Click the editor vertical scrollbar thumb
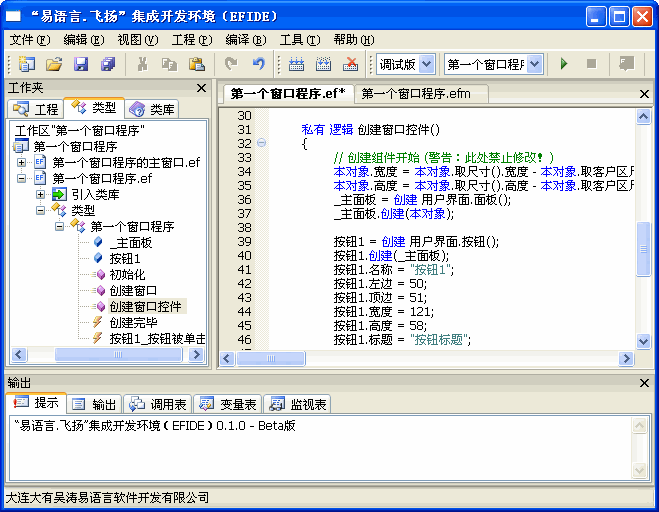659x512 pixels. coord(643,249)
